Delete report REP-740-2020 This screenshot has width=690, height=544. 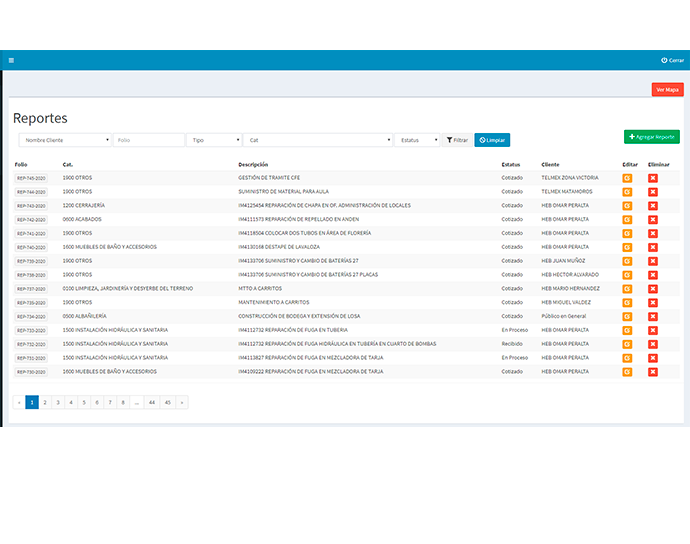click(653, 247)
